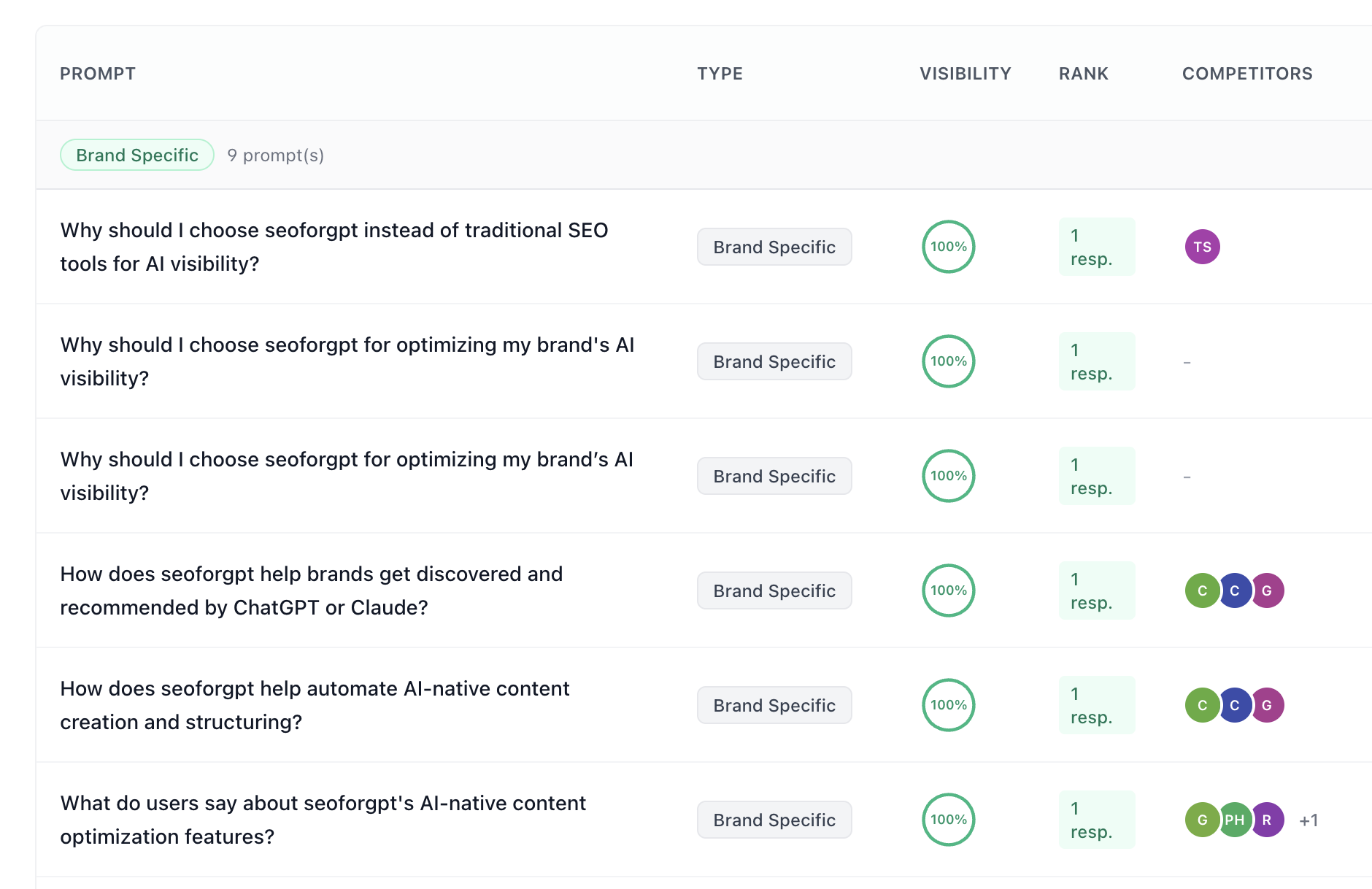Click magenta G avatar in ChatGPT or Claude row

(x=1268, y=590)
